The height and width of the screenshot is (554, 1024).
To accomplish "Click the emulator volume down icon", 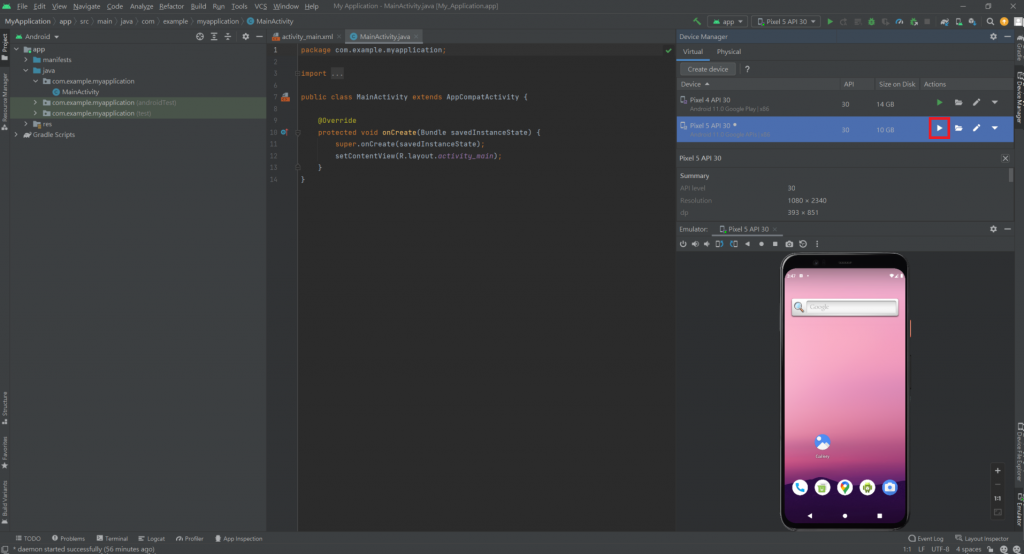I will (707, 244).
